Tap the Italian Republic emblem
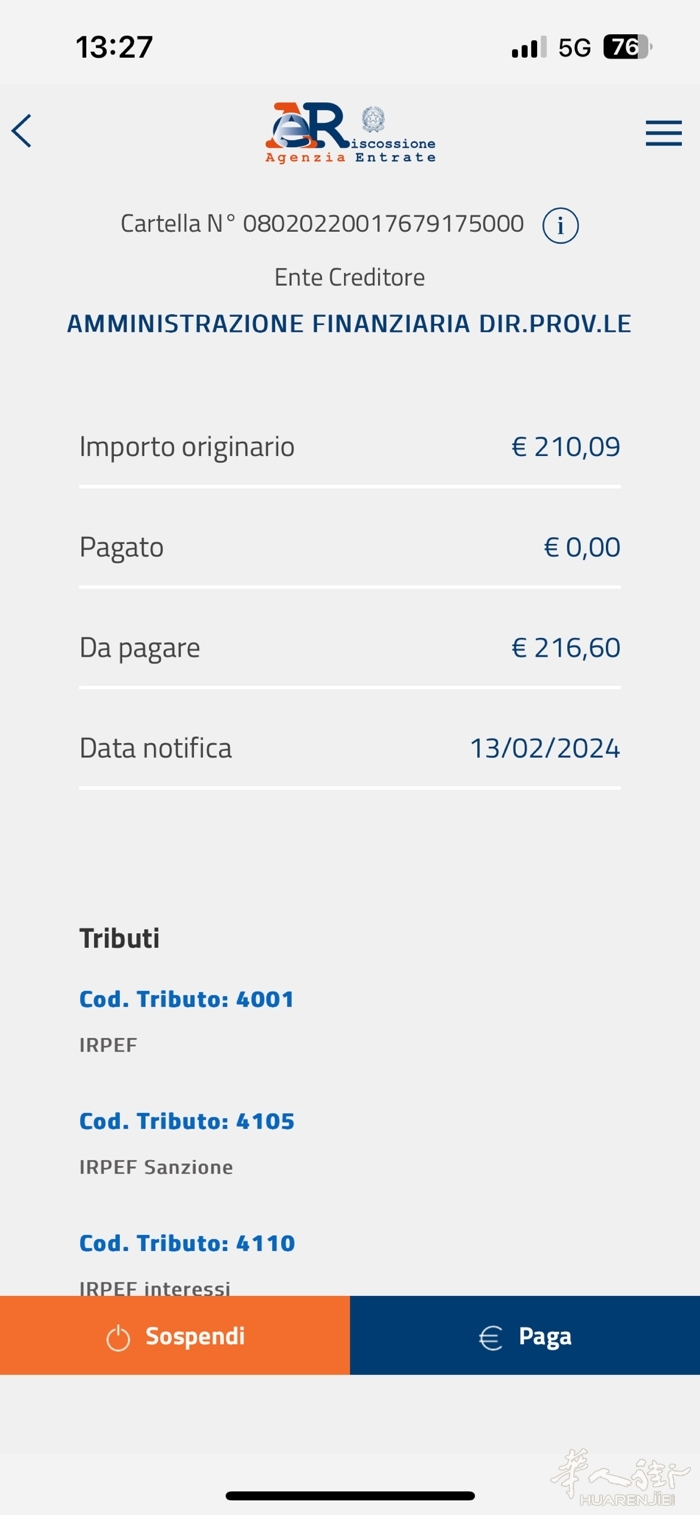Image resolution: width=700 pixels, height=1515 pixels. tap(373, 119)
